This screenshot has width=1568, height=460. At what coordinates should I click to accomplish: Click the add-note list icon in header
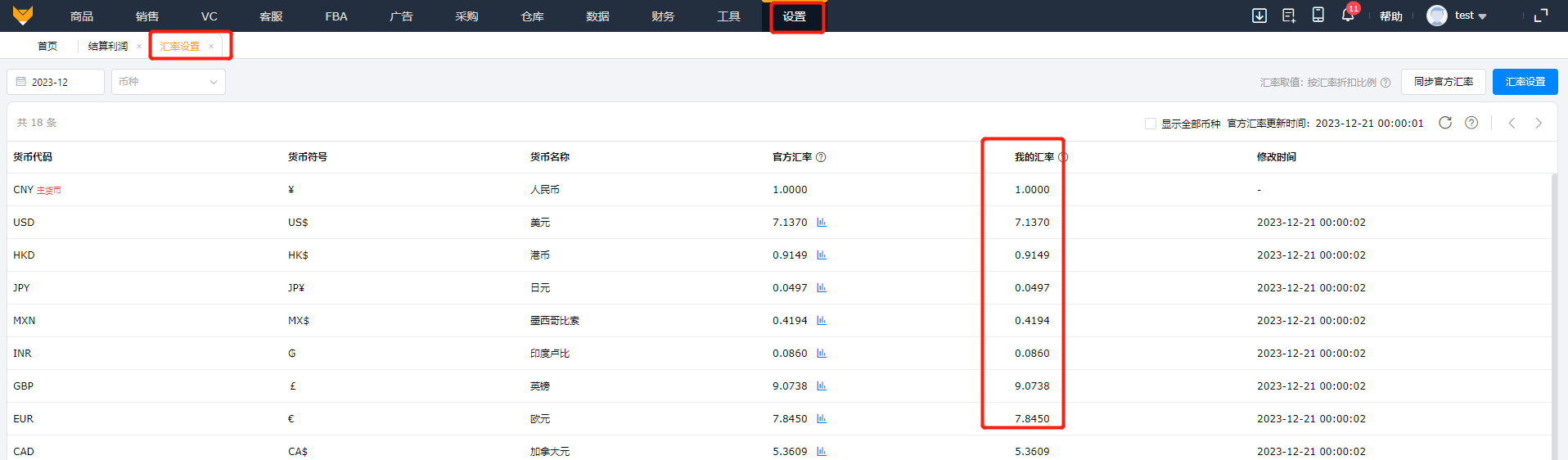pos(1289,16)
